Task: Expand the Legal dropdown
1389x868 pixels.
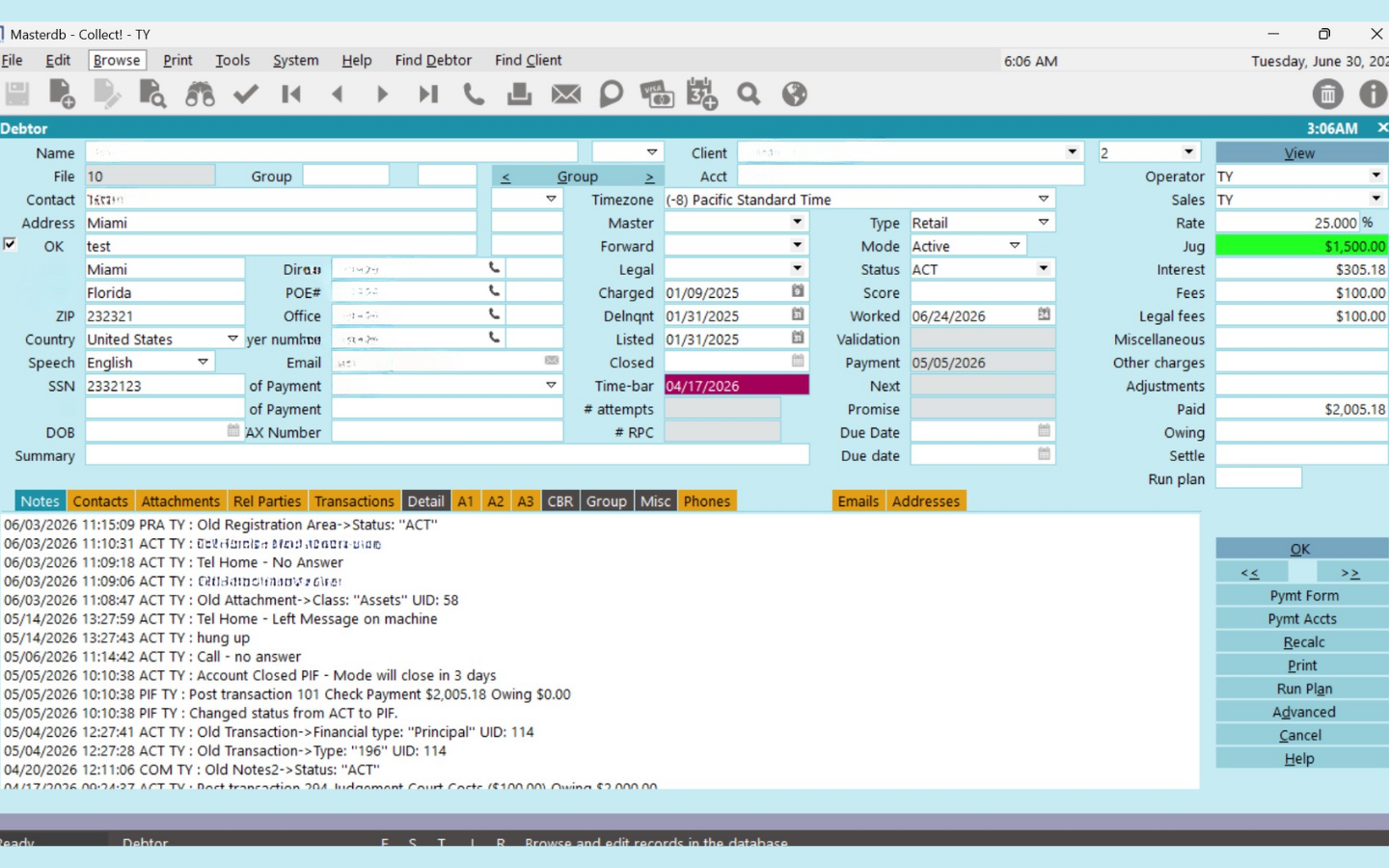Action: 798,269
